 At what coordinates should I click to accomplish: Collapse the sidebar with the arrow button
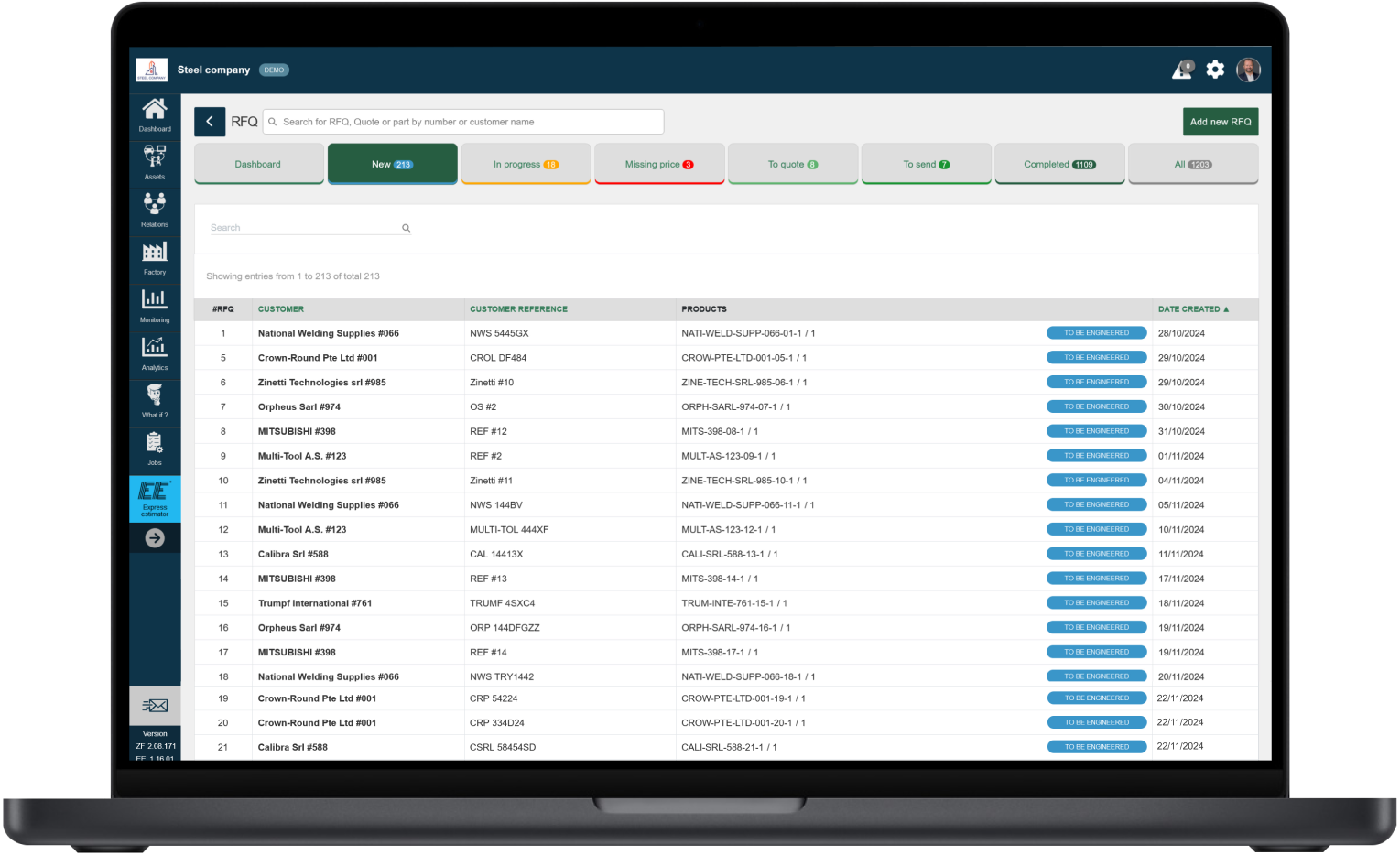coord(154,537)
